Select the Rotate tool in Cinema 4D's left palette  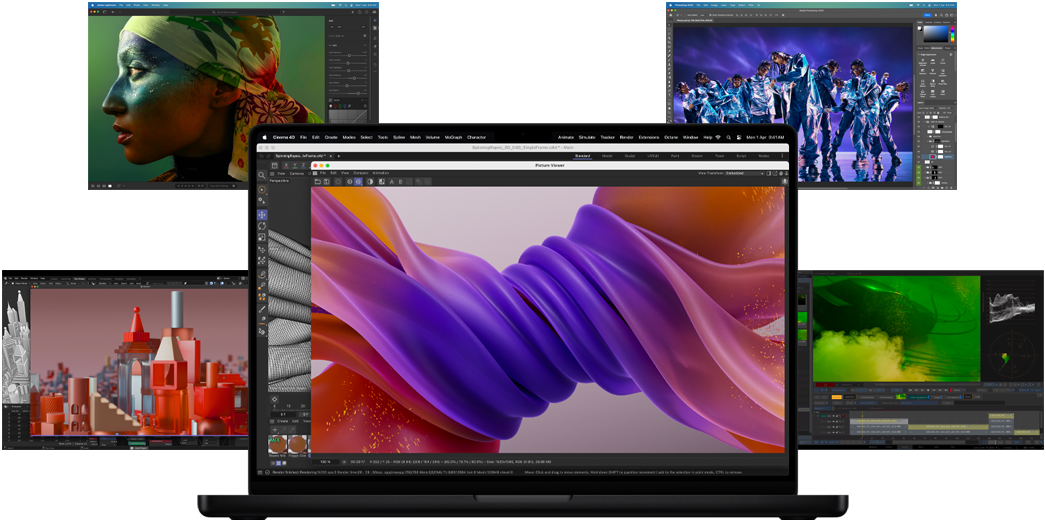(x=262, y=226)
